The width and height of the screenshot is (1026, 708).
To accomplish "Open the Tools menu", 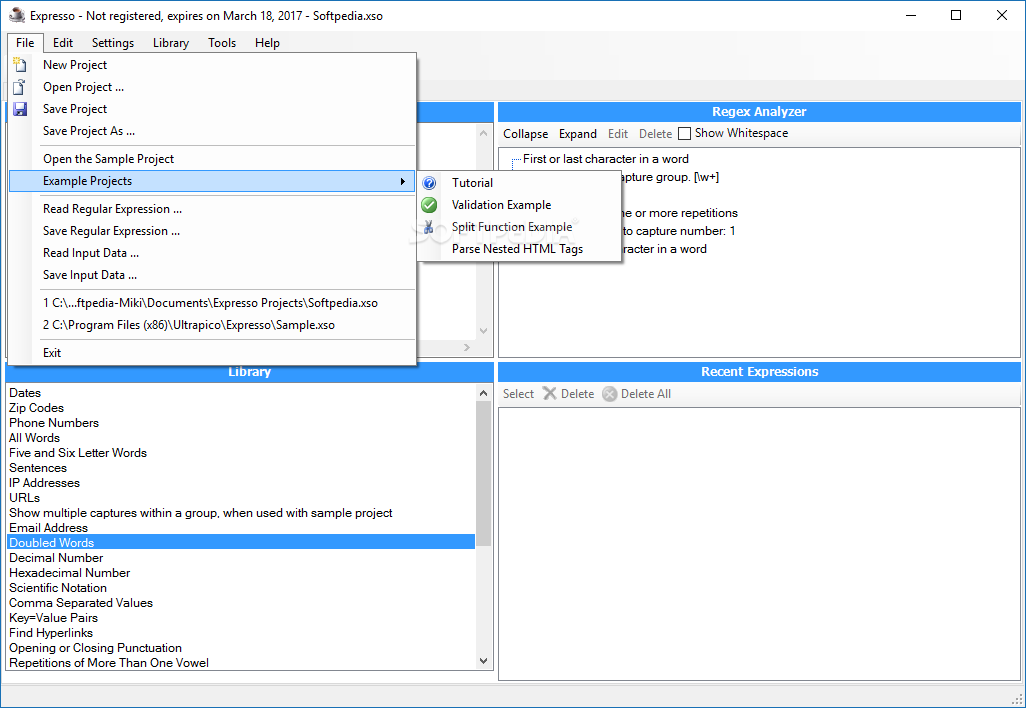I will pos(222,43).
